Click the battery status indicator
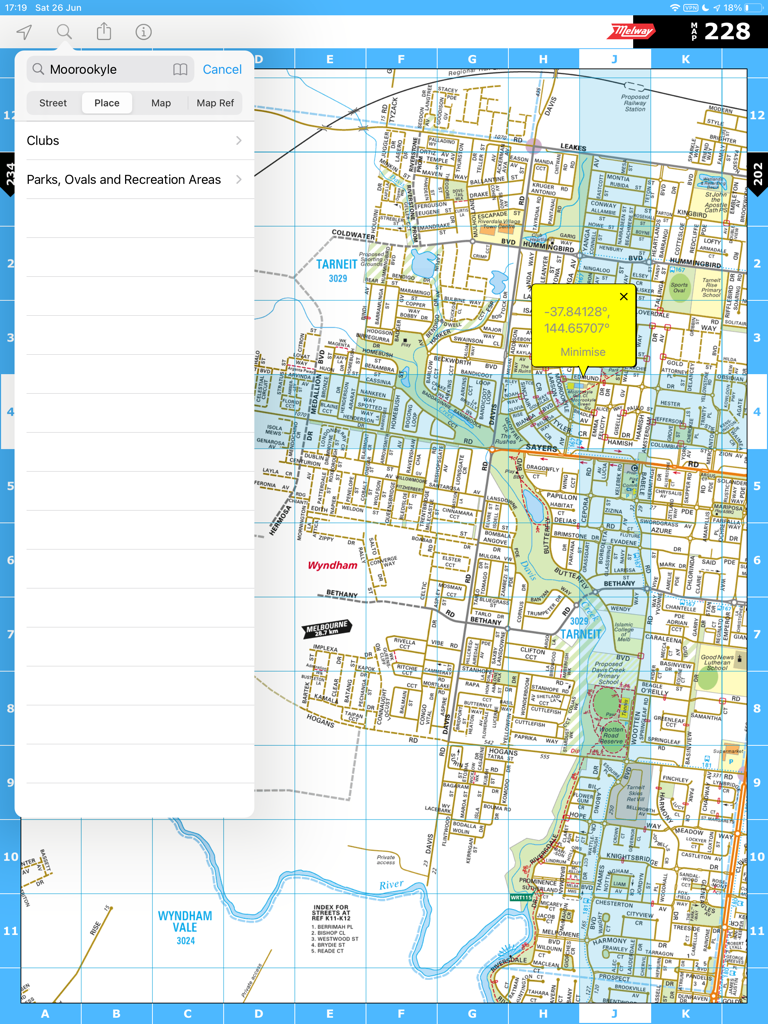The width and height of the screenshot is (768, 1024). tap(756, 7)
